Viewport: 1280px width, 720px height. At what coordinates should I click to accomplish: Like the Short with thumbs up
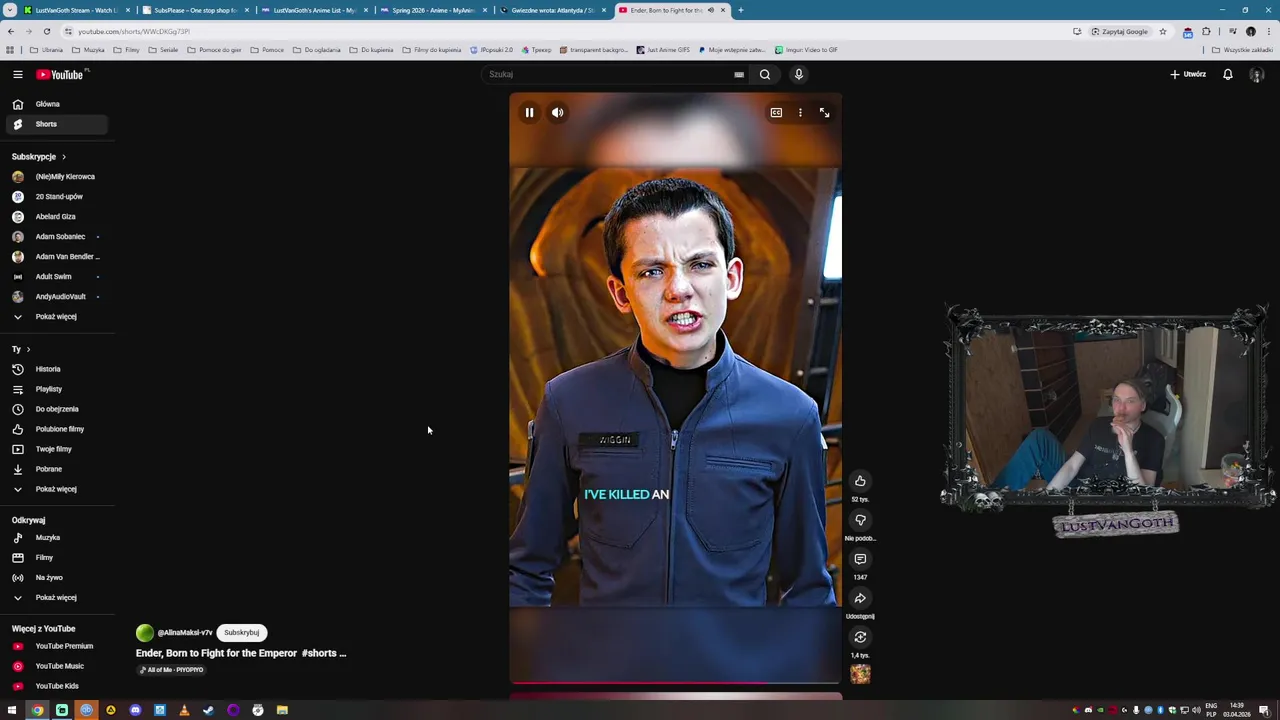pos(860,481)
